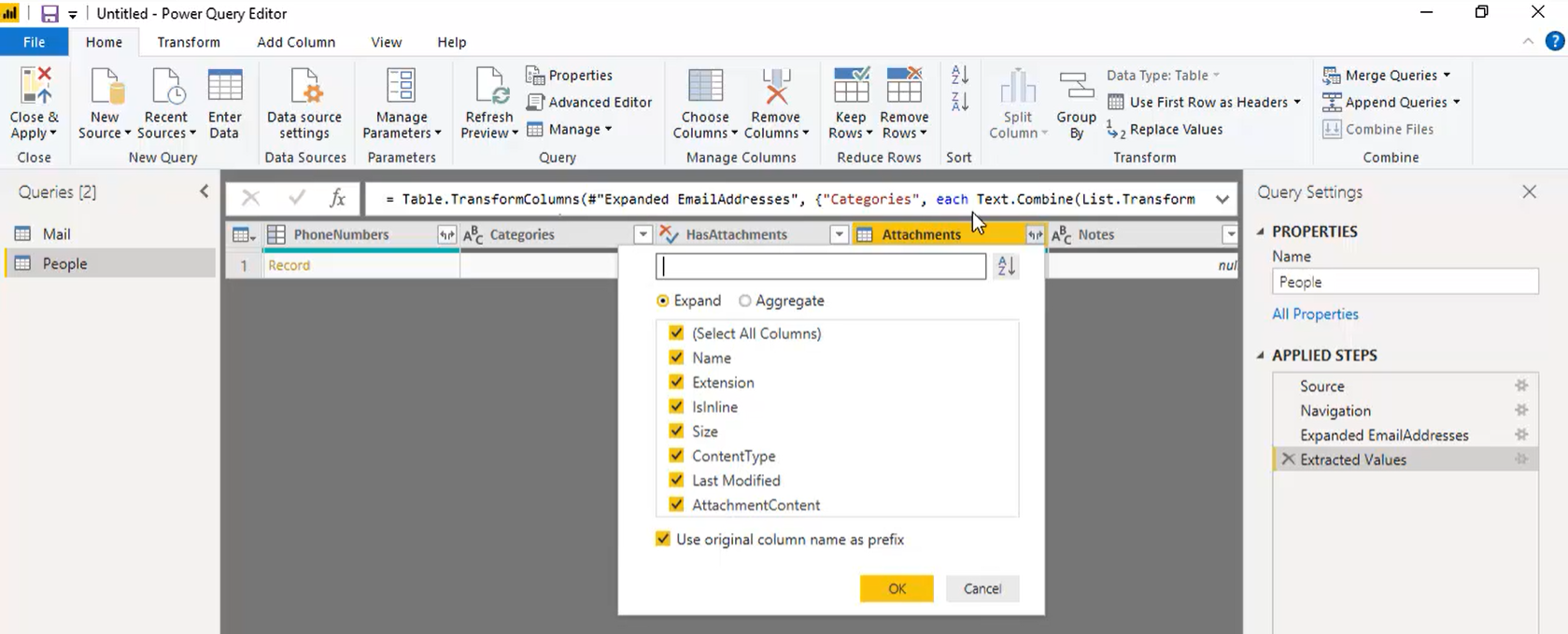Screen dimensions: 1568x634
Task: Click the save icon in title bar
Action: click(x=49, y=14)
